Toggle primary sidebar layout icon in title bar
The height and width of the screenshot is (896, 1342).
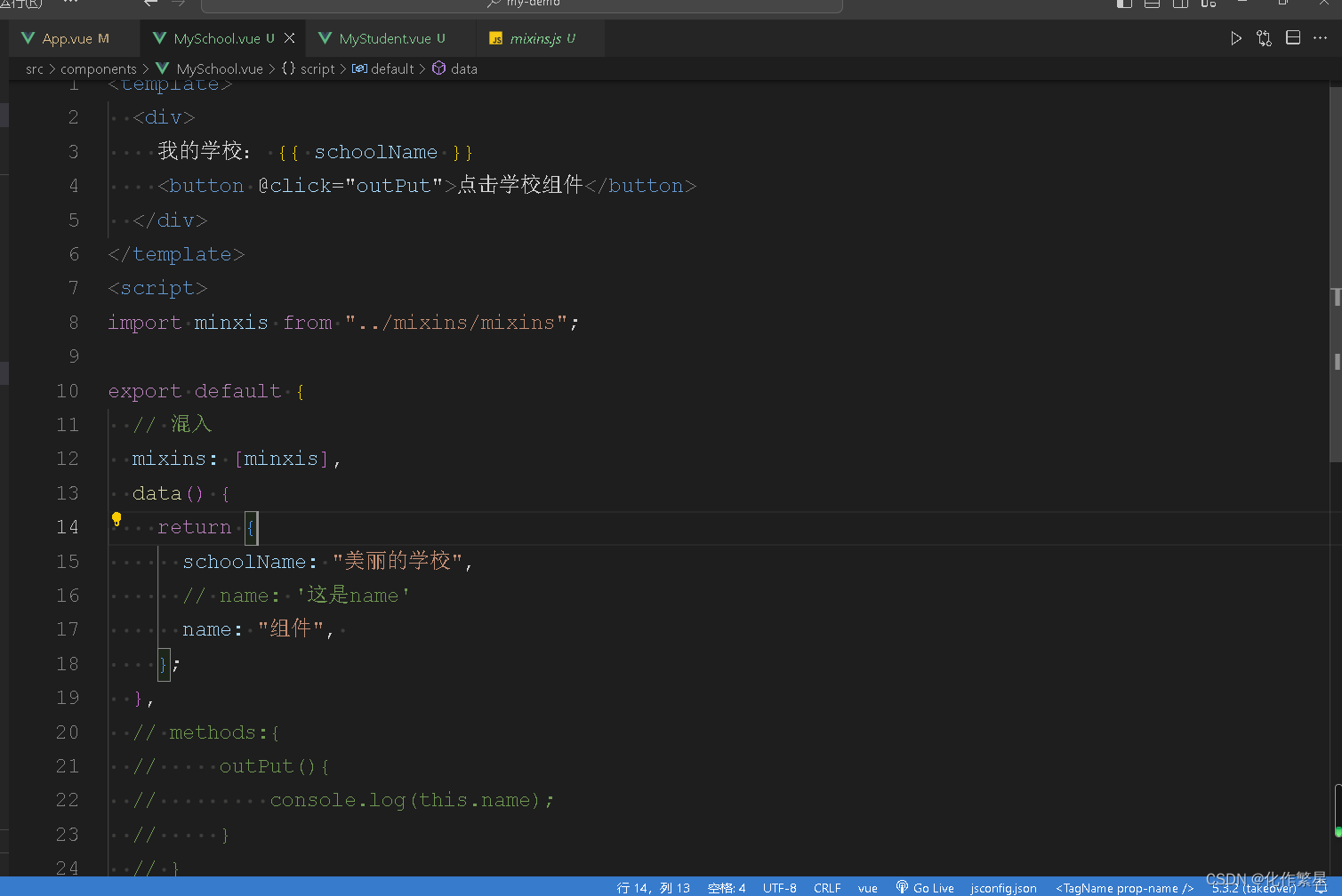tap(1124, 4)
